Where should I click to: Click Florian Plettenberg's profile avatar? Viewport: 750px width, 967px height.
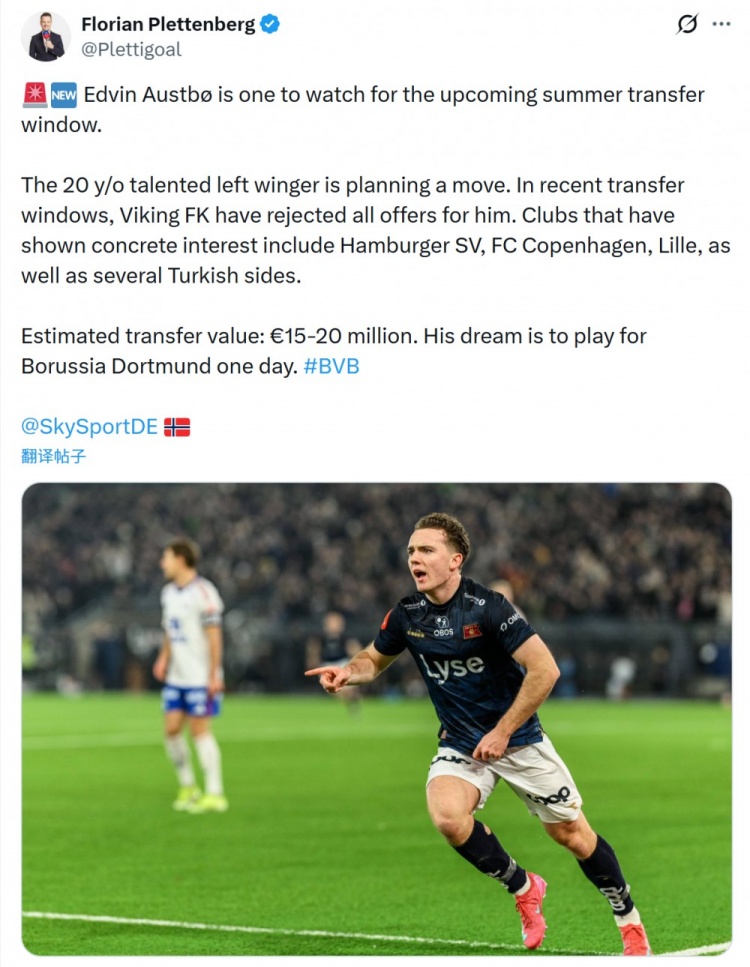click(x=46, y=37)
